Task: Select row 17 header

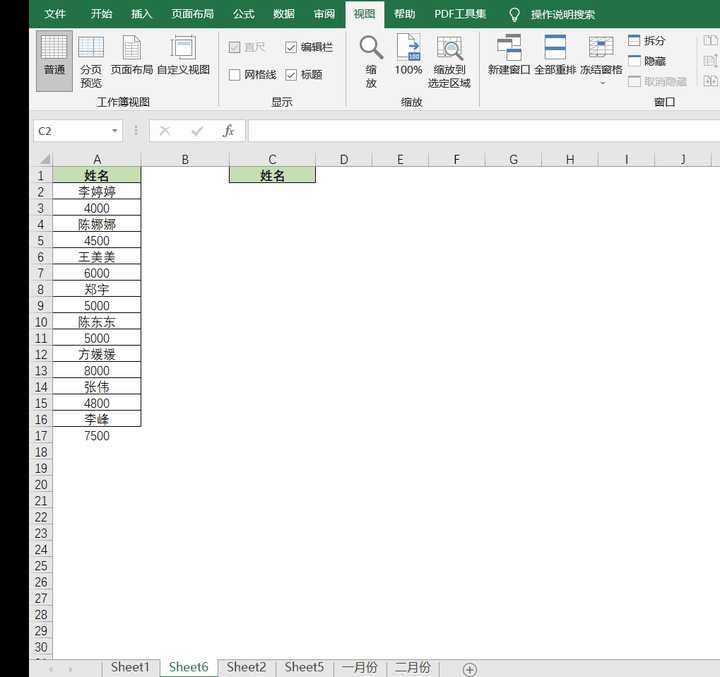Action: [41, 436]
